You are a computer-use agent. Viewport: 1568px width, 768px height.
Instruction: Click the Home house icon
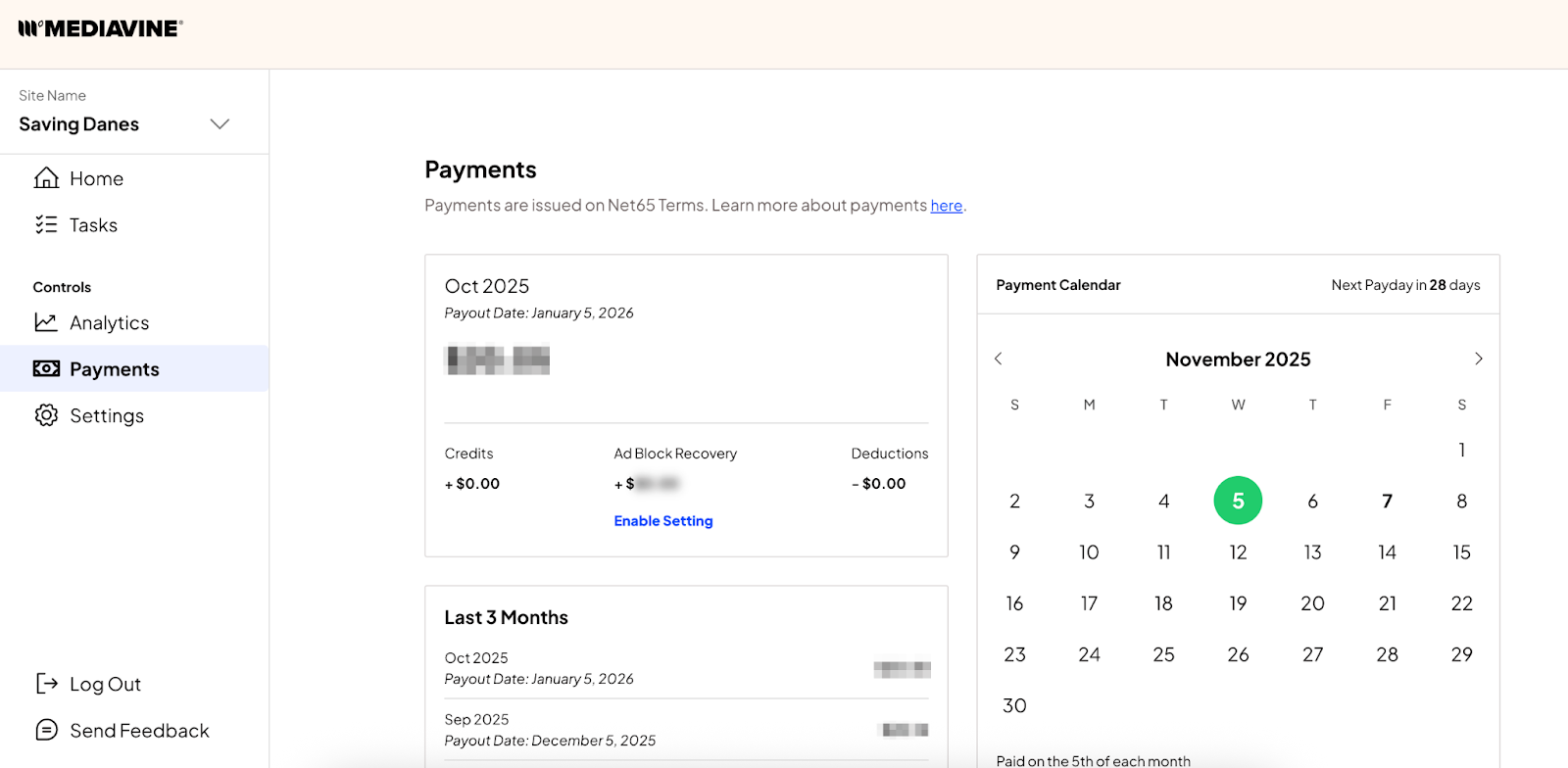(x=46, y=178)
